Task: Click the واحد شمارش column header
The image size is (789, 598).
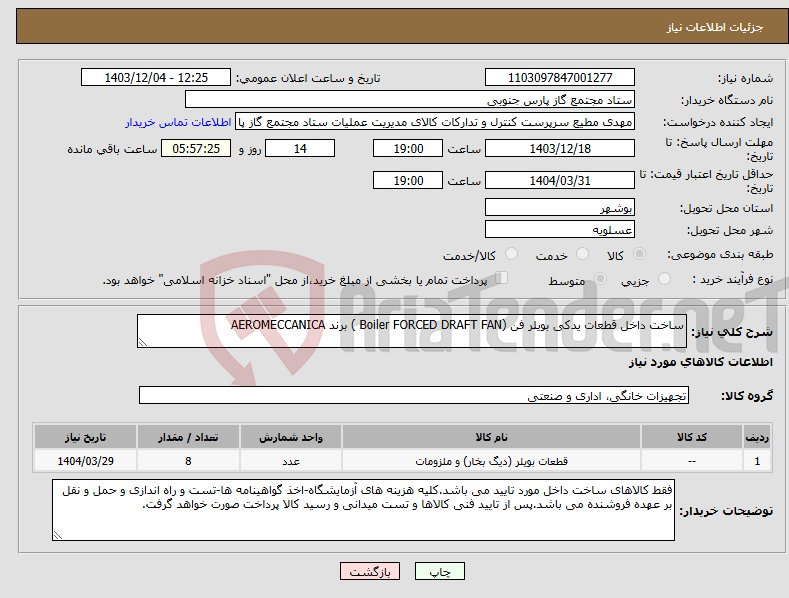Action: 291,437
